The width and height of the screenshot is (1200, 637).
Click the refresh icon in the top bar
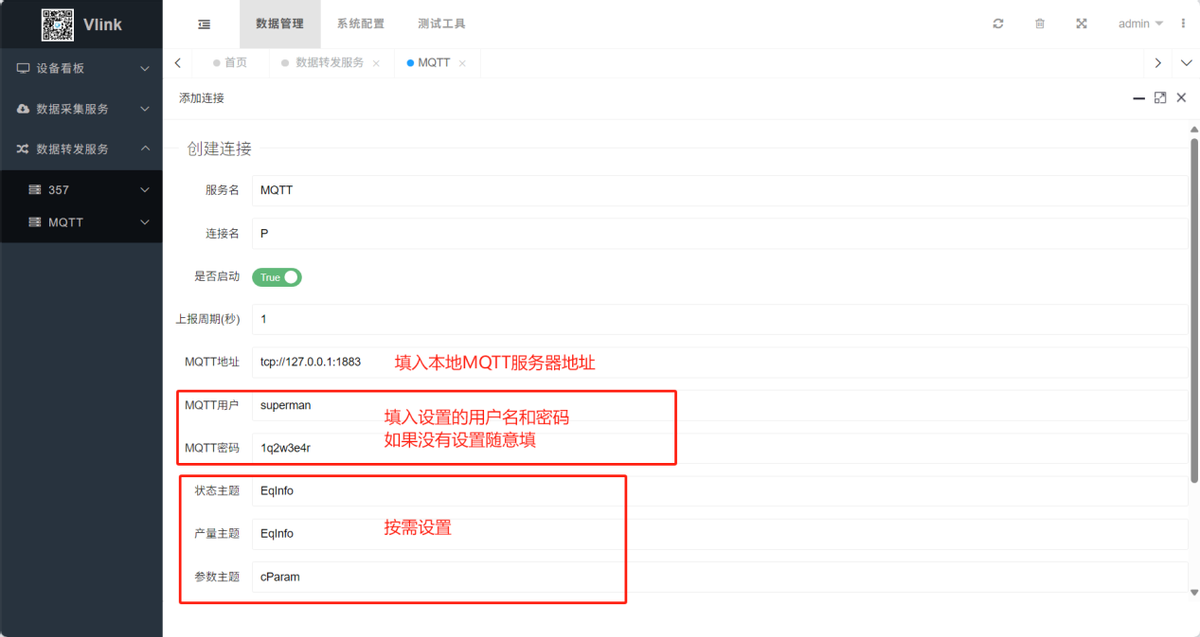click(x=998, y=24)
